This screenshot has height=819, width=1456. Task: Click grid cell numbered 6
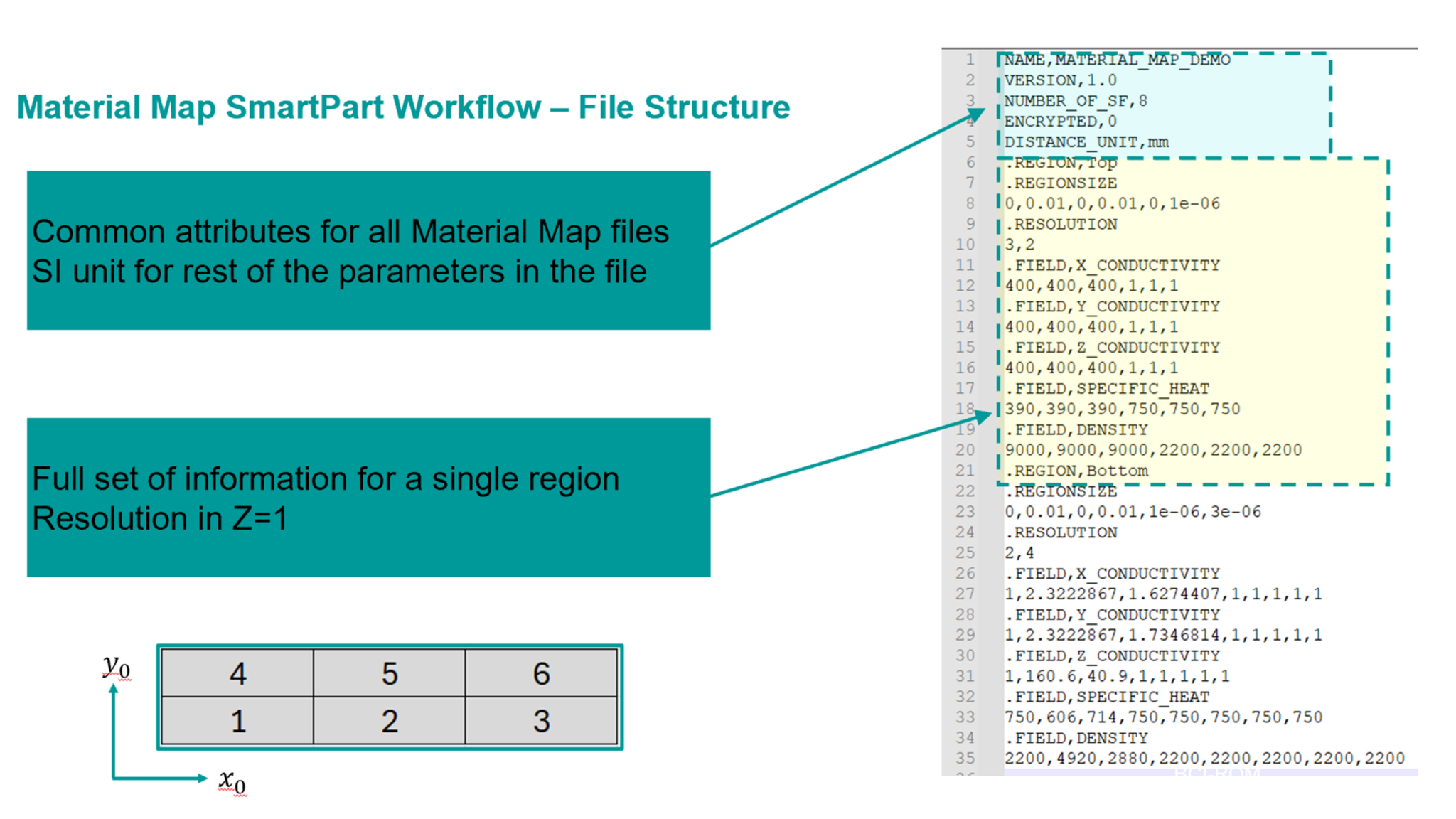pyautogui.click(x=541, y=673)
